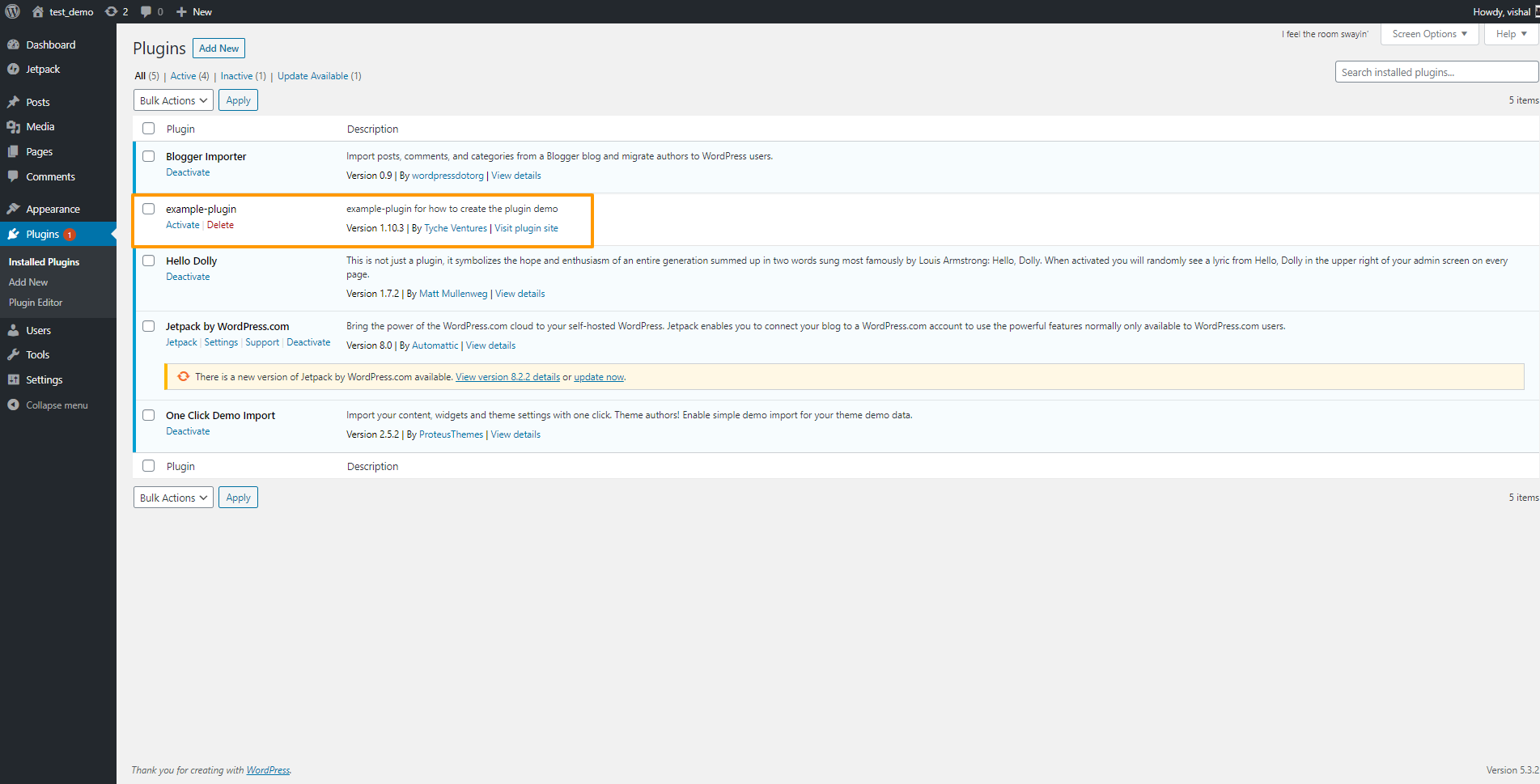Sort by the Plugin column header
The width and height of the screenshot is (1540, 784).
(180, 129)
